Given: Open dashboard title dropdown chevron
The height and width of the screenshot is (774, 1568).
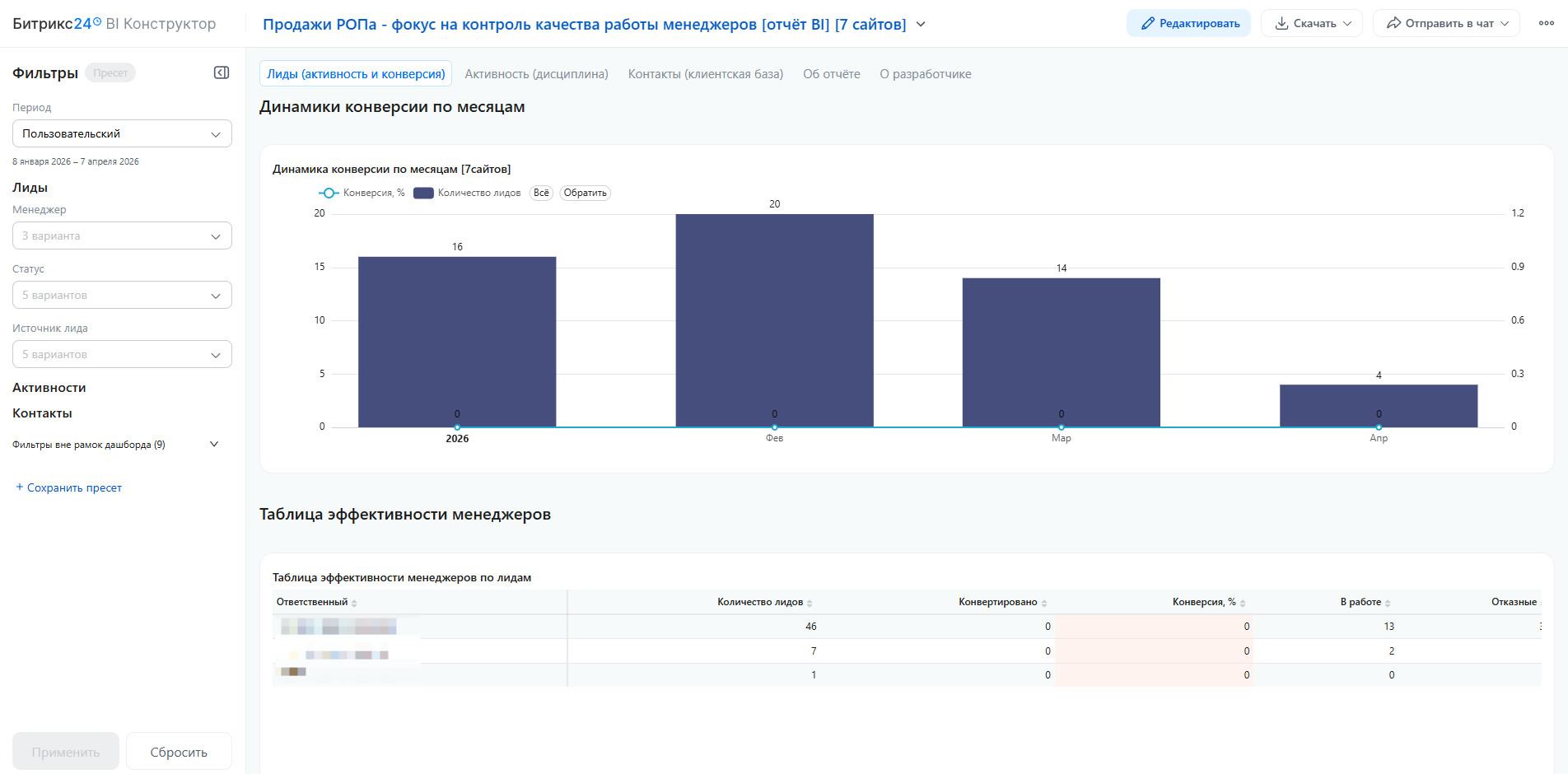Looking at the screenshot, I should click(921, 24).
